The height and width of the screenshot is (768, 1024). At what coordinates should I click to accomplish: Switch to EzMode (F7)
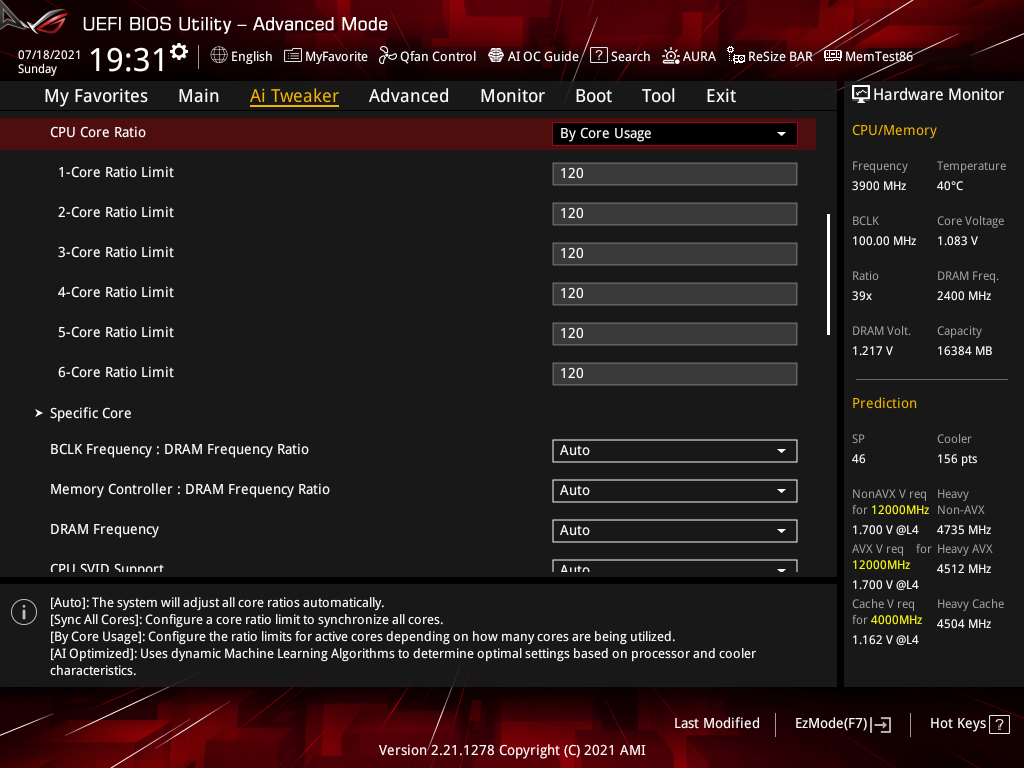coord(842,723)
